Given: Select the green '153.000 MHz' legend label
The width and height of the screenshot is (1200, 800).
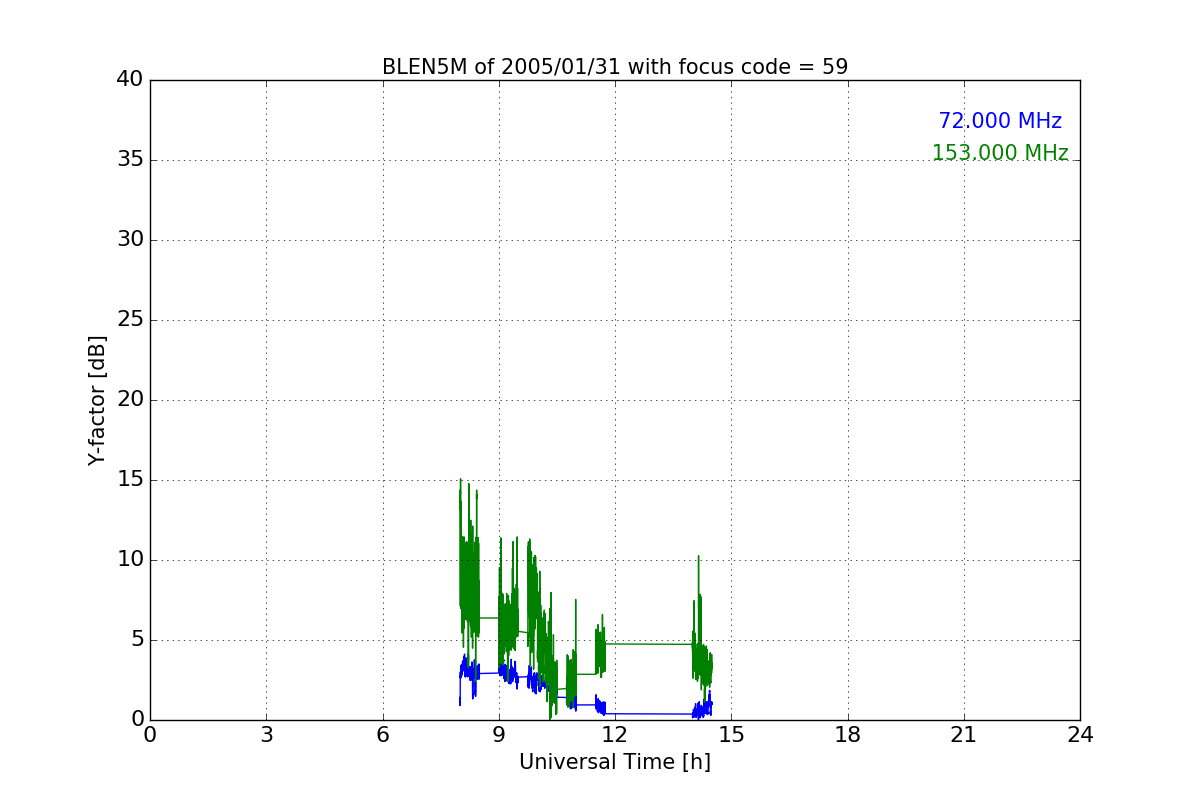Looking at the screenshot, I should (x=1000, y=153).
